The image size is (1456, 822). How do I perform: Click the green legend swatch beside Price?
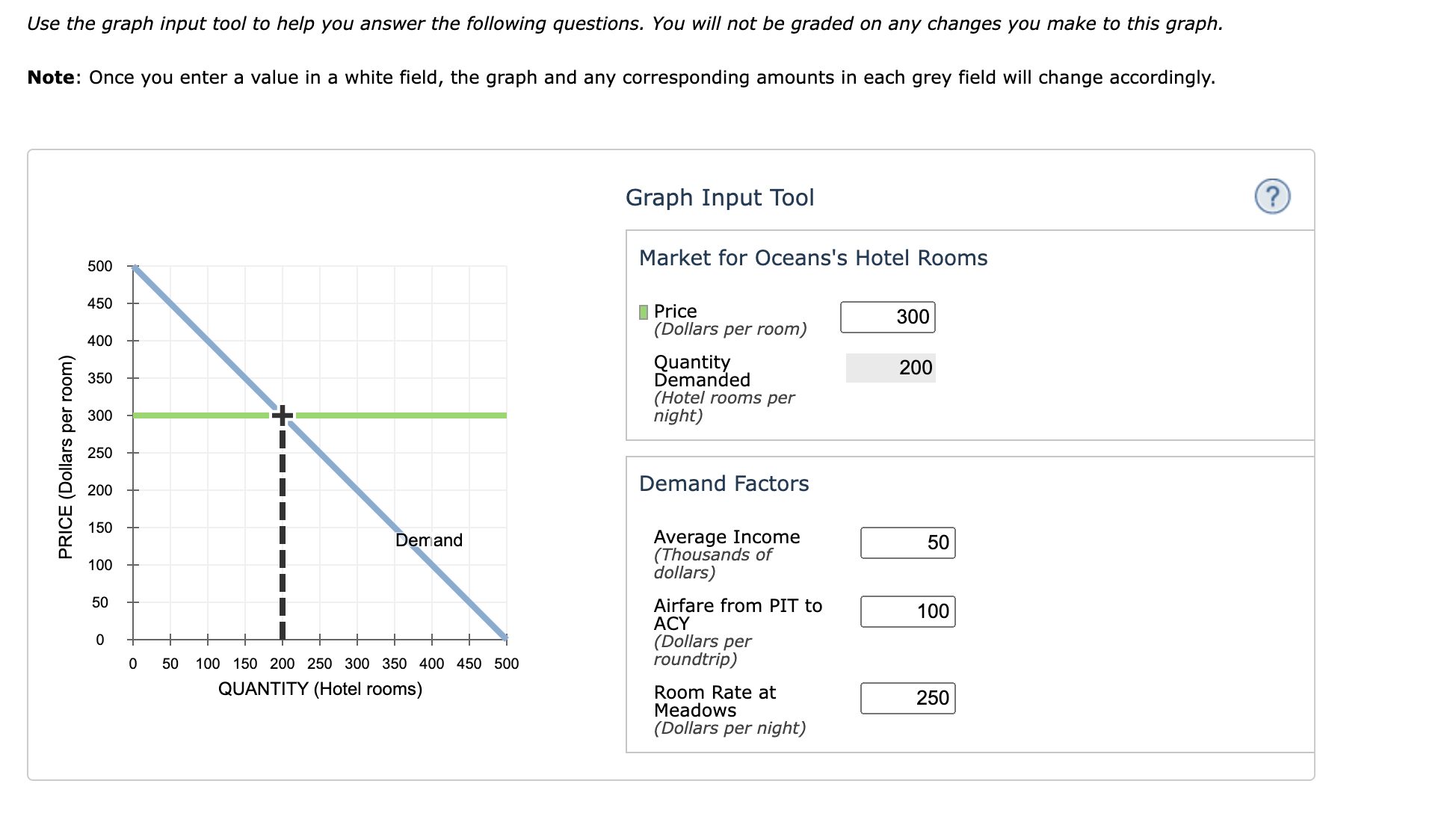click(x=642, y=310)
